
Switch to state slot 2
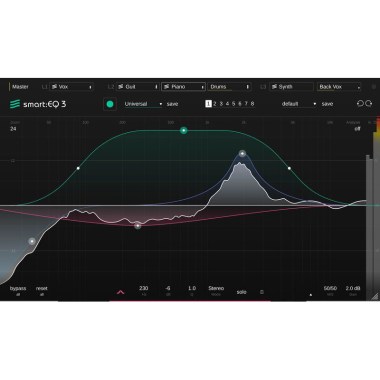click(215, 104)
